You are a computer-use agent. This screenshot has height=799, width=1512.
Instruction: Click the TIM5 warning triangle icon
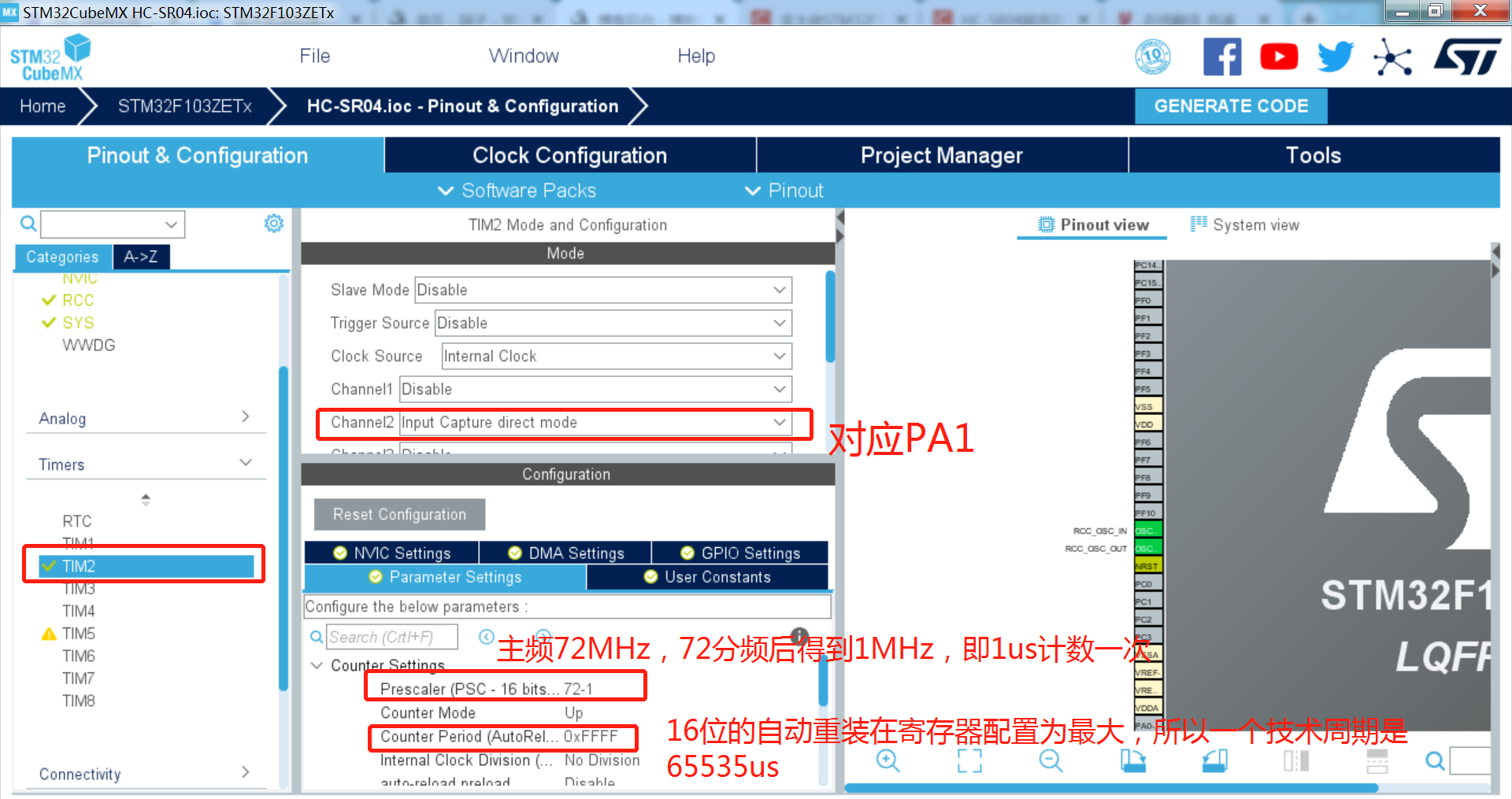click(49, 634)
